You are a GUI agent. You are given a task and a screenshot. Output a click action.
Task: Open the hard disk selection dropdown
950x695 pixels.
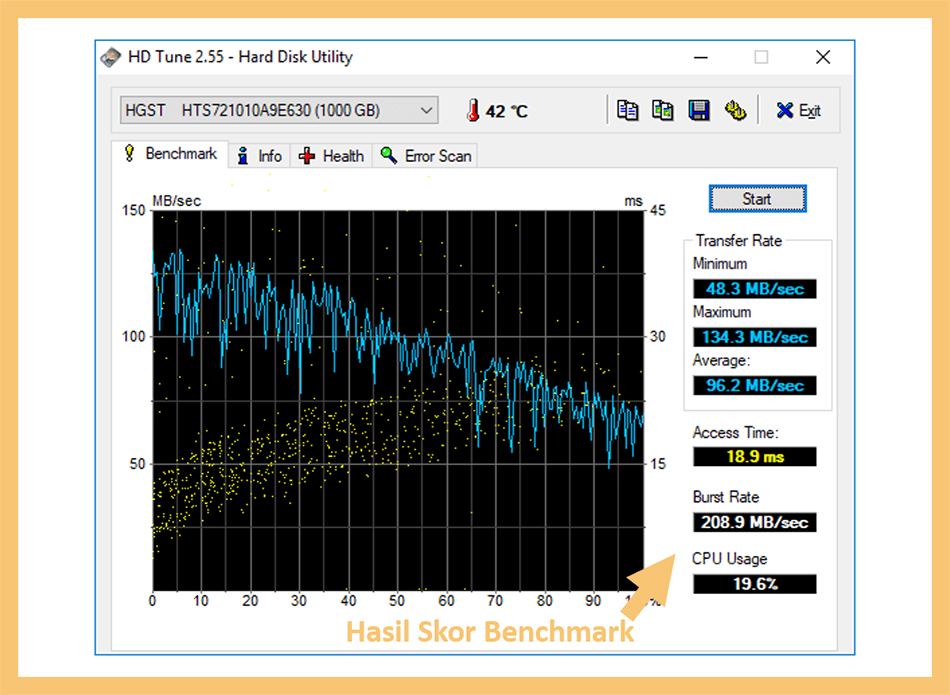click(x=279, y=110)
